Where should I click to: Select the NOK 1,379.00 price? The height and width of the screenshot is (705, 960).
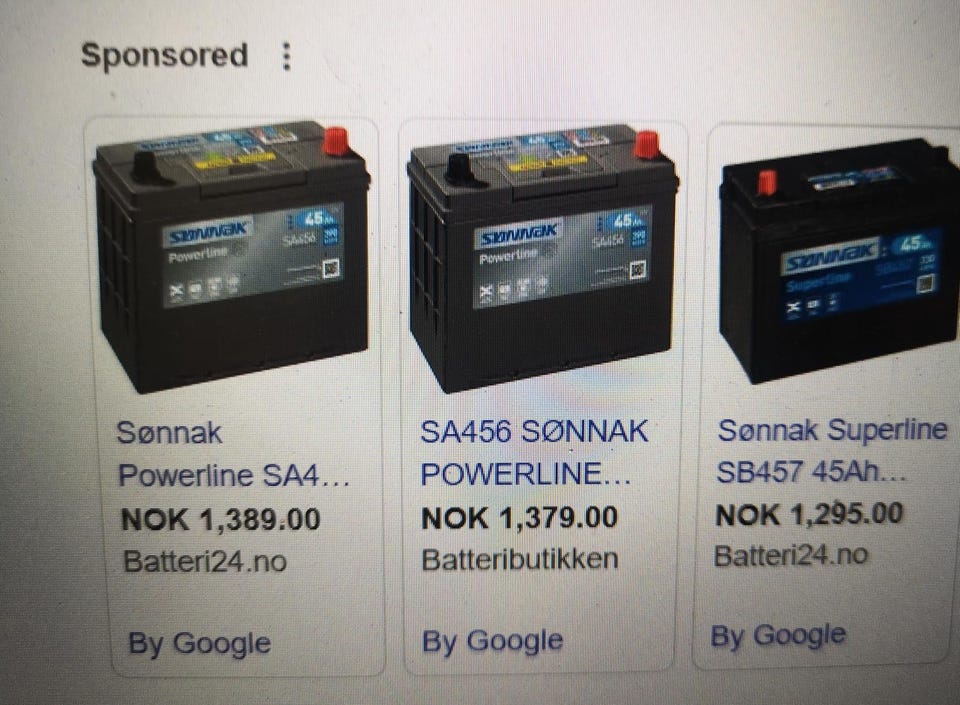(519, 518)
